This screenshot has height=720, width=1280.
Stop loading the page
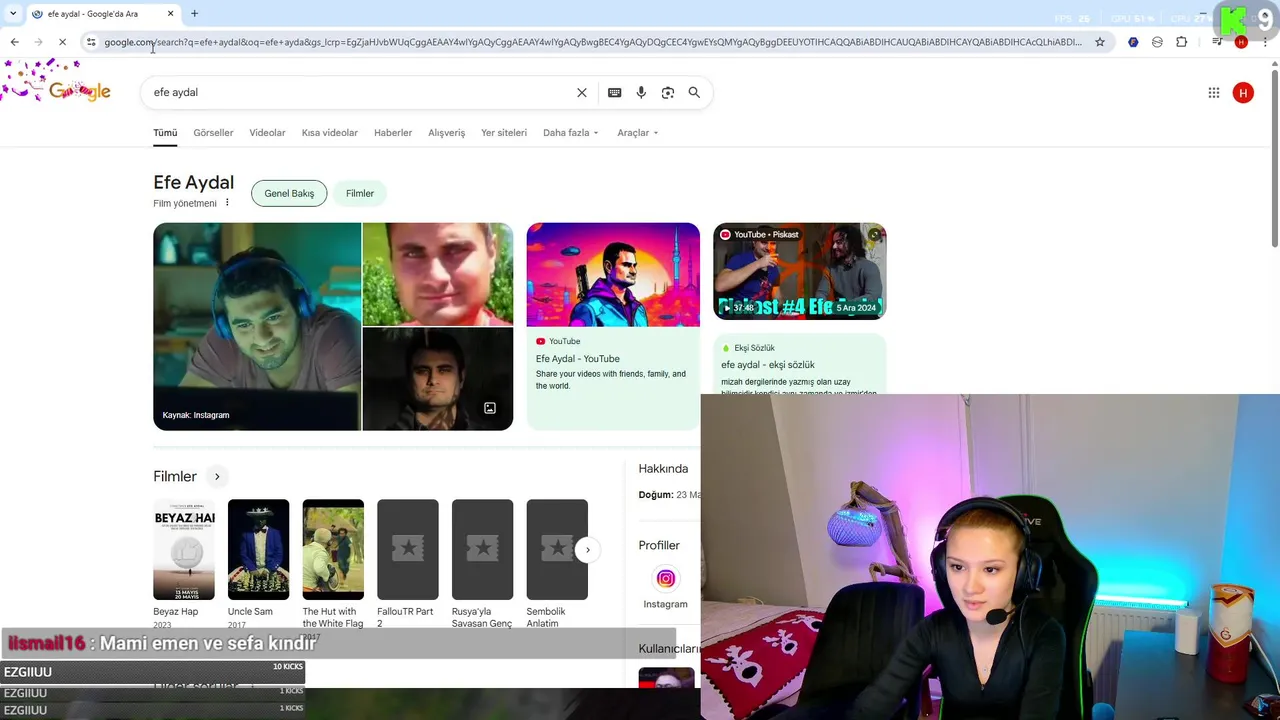62,42
